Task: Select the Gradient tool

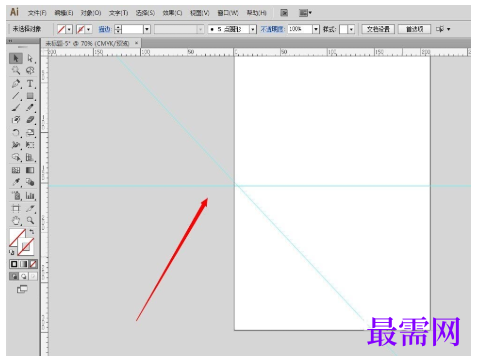Action: [x=30, y=170]
